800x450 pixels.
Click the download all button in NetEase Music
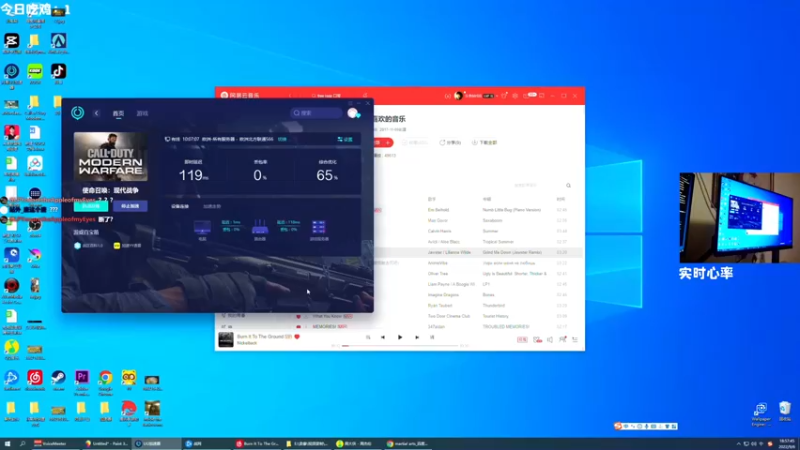(484, 143)
